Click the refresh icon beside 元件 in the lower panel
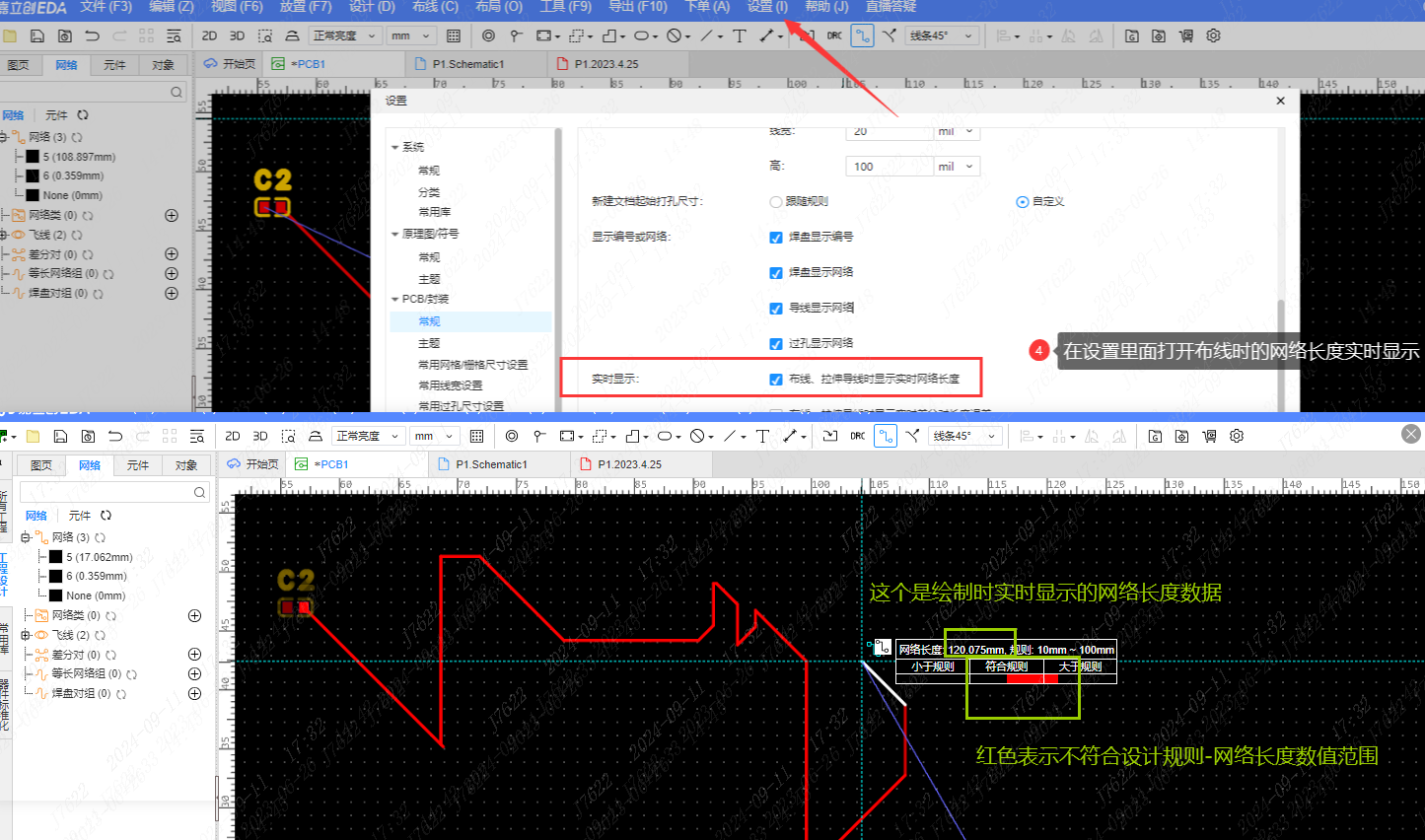This screenshot has height=840, width=1425. 106,516
